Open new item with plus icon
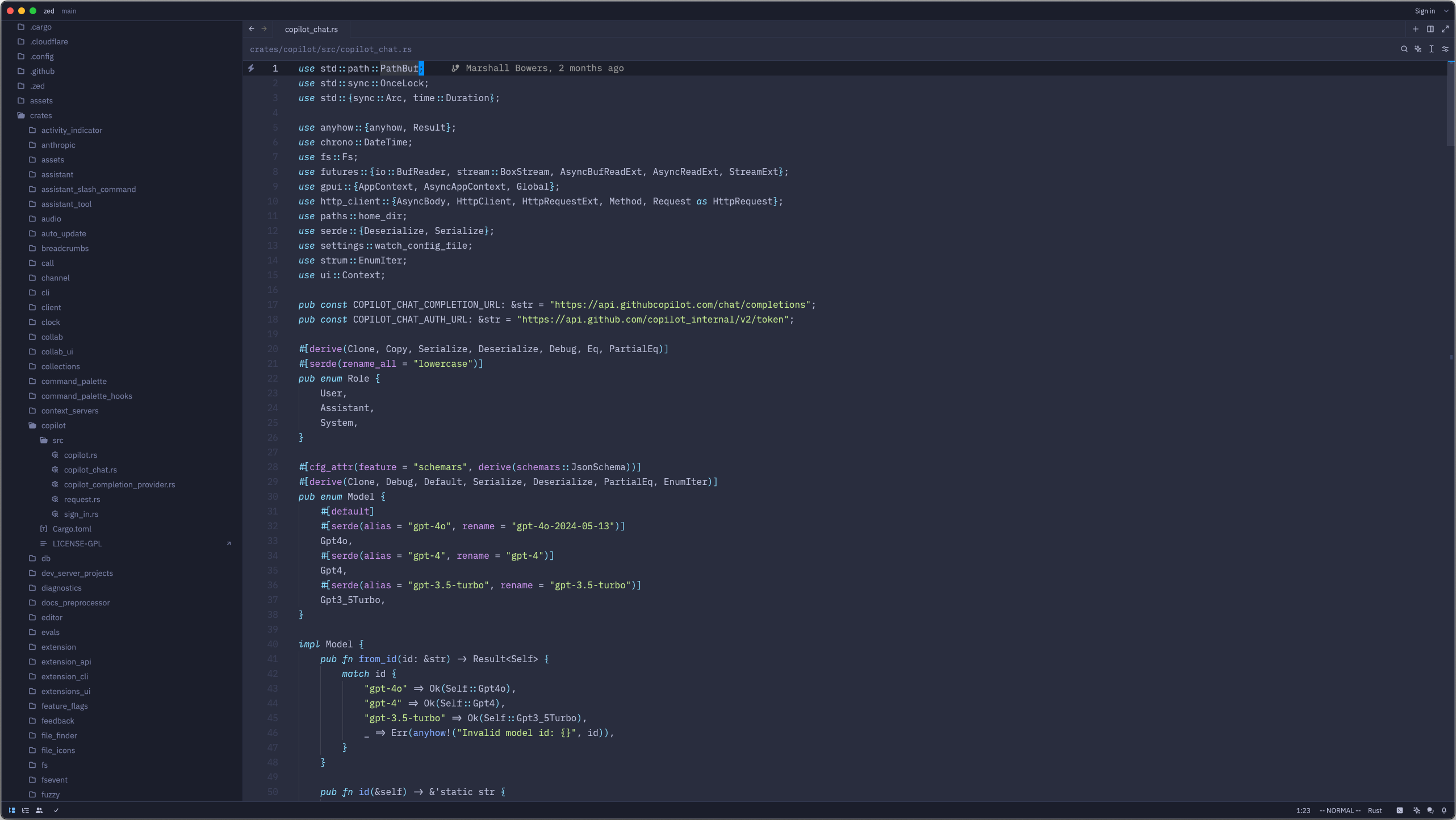This screenshot has height=820, width=1456. tap(1416, 29)
